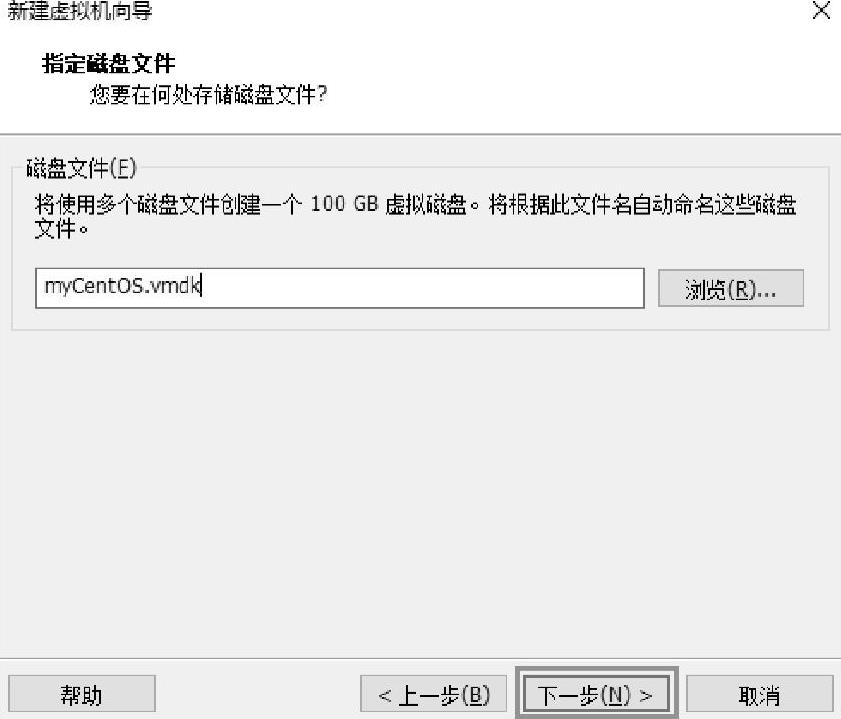Open 帮助 for this wizard page

[x=82, y=694]
